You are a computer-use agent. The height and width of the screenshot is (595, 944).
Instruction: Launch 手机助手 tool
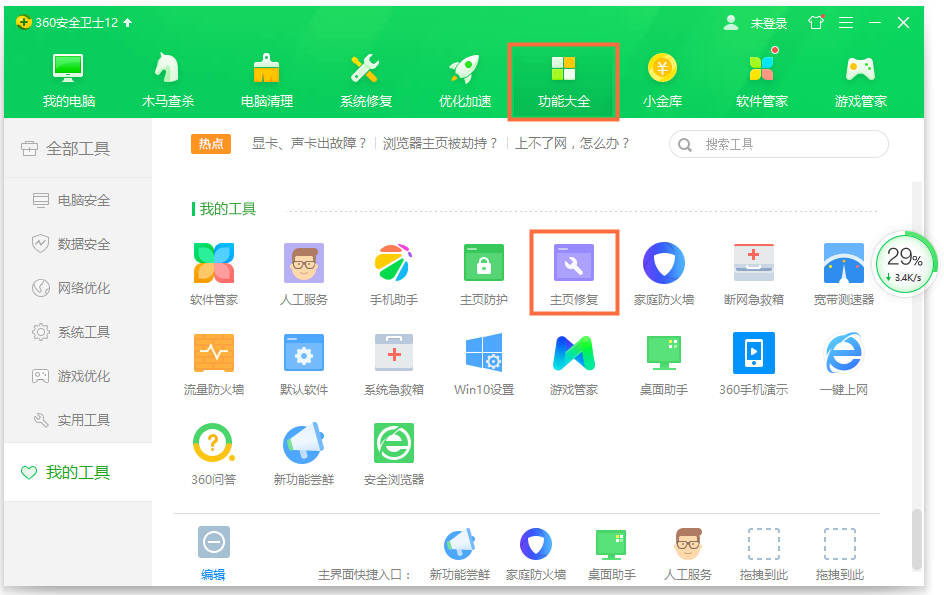coord(394,274)
